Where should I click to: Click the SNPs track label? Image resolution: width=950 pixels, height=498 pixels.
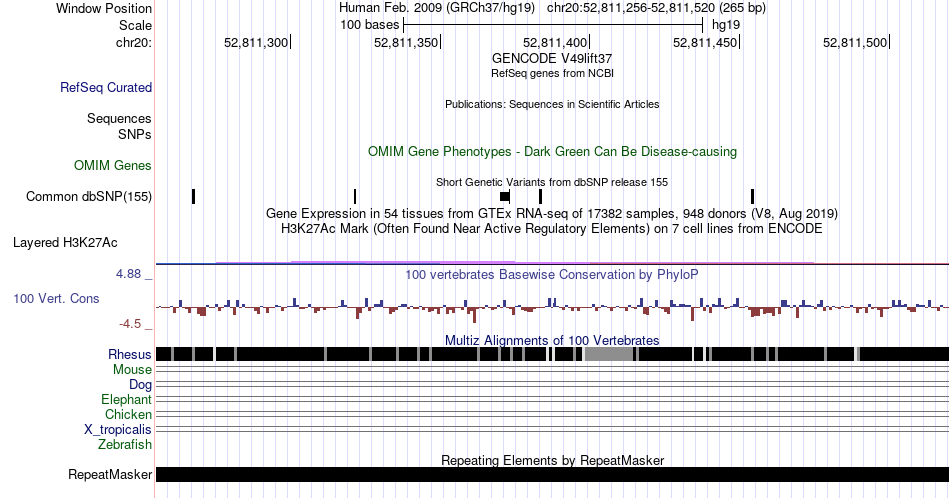pyautogui.click(x=135, y=134)
